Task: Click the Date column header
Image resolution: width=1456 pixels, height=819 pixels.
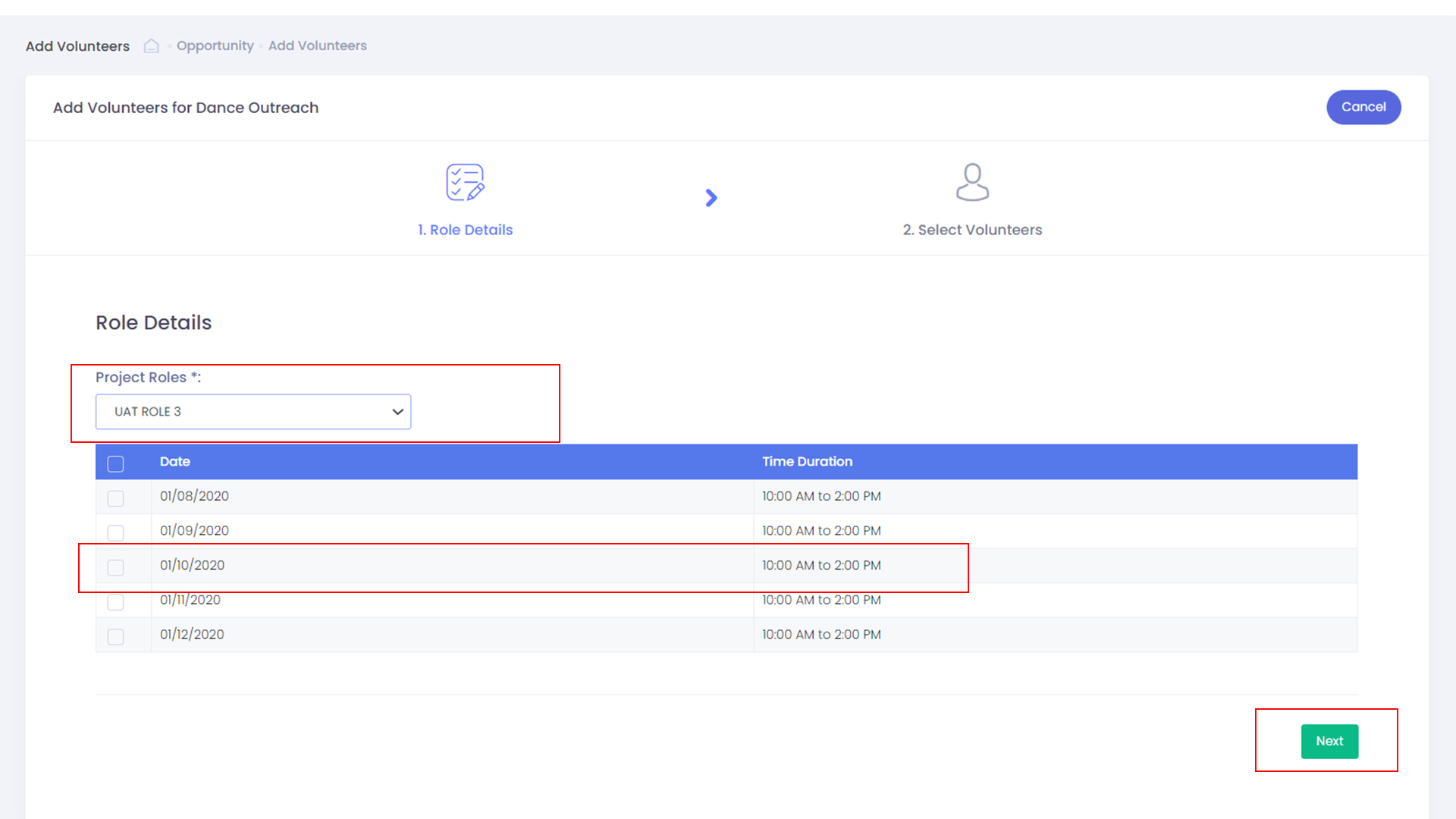Action: [x=174, y=461]
